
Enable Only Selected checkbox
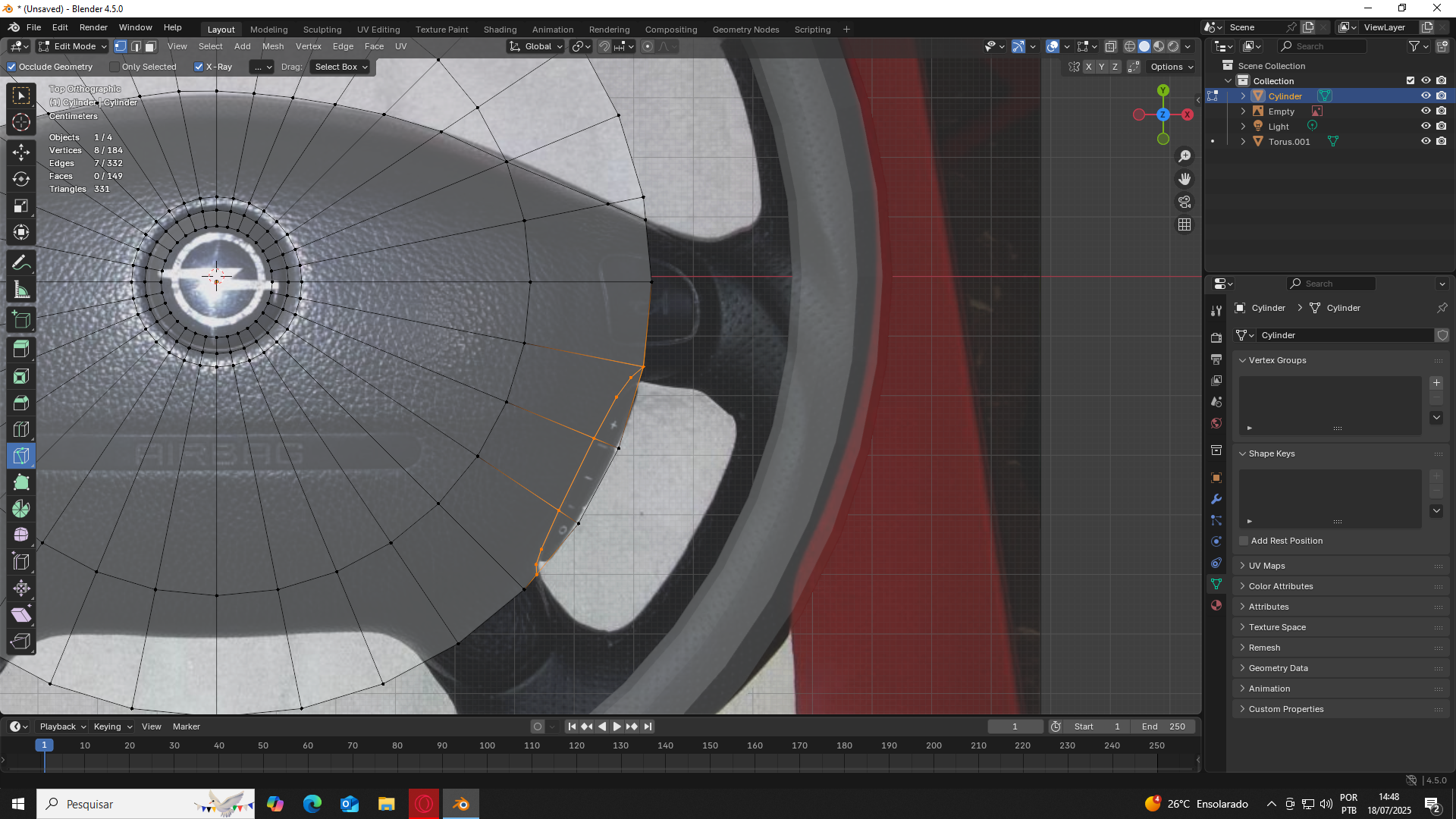[115, 67]
